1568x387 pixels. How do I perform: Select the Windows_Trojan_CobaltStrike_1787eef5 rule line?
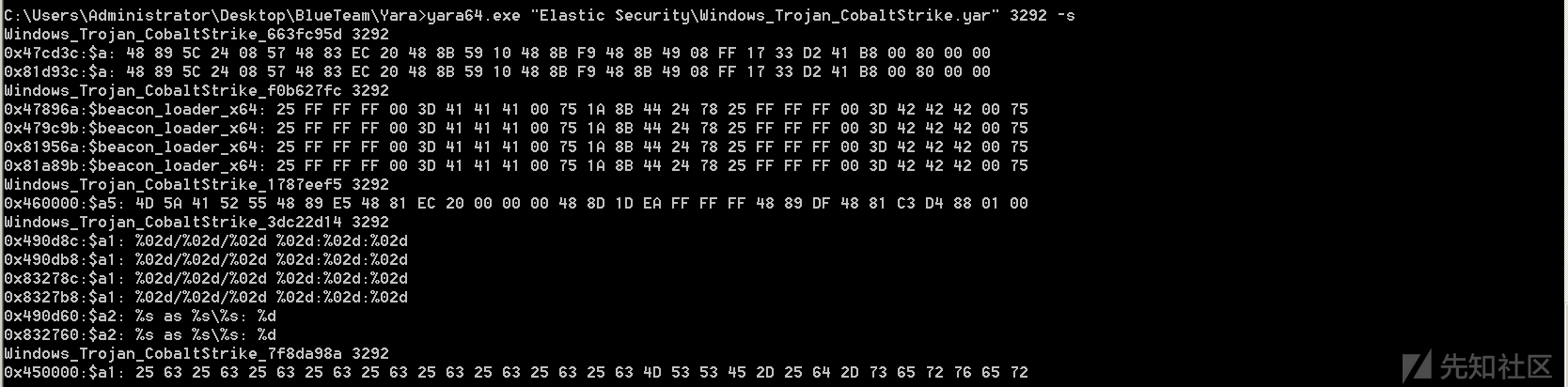point(196,184)
